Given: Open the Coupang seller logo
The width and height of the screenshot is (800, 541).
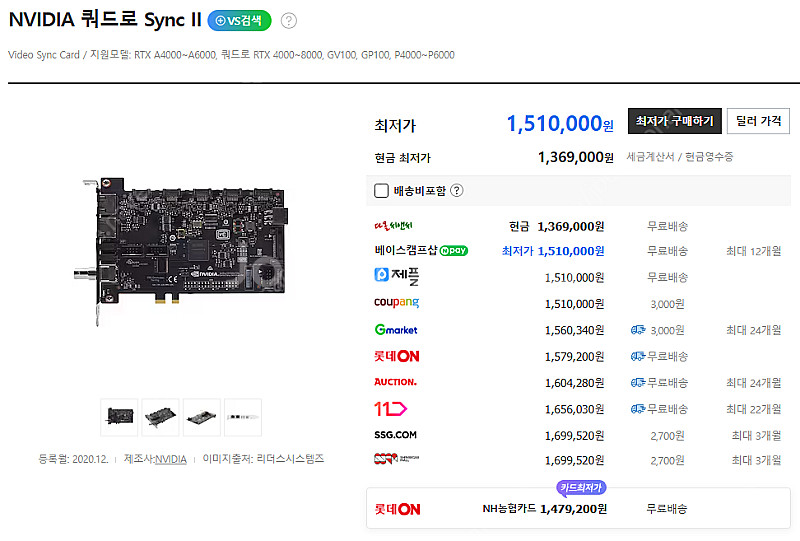Looking at the screenshot, I should tap(396, 302).
